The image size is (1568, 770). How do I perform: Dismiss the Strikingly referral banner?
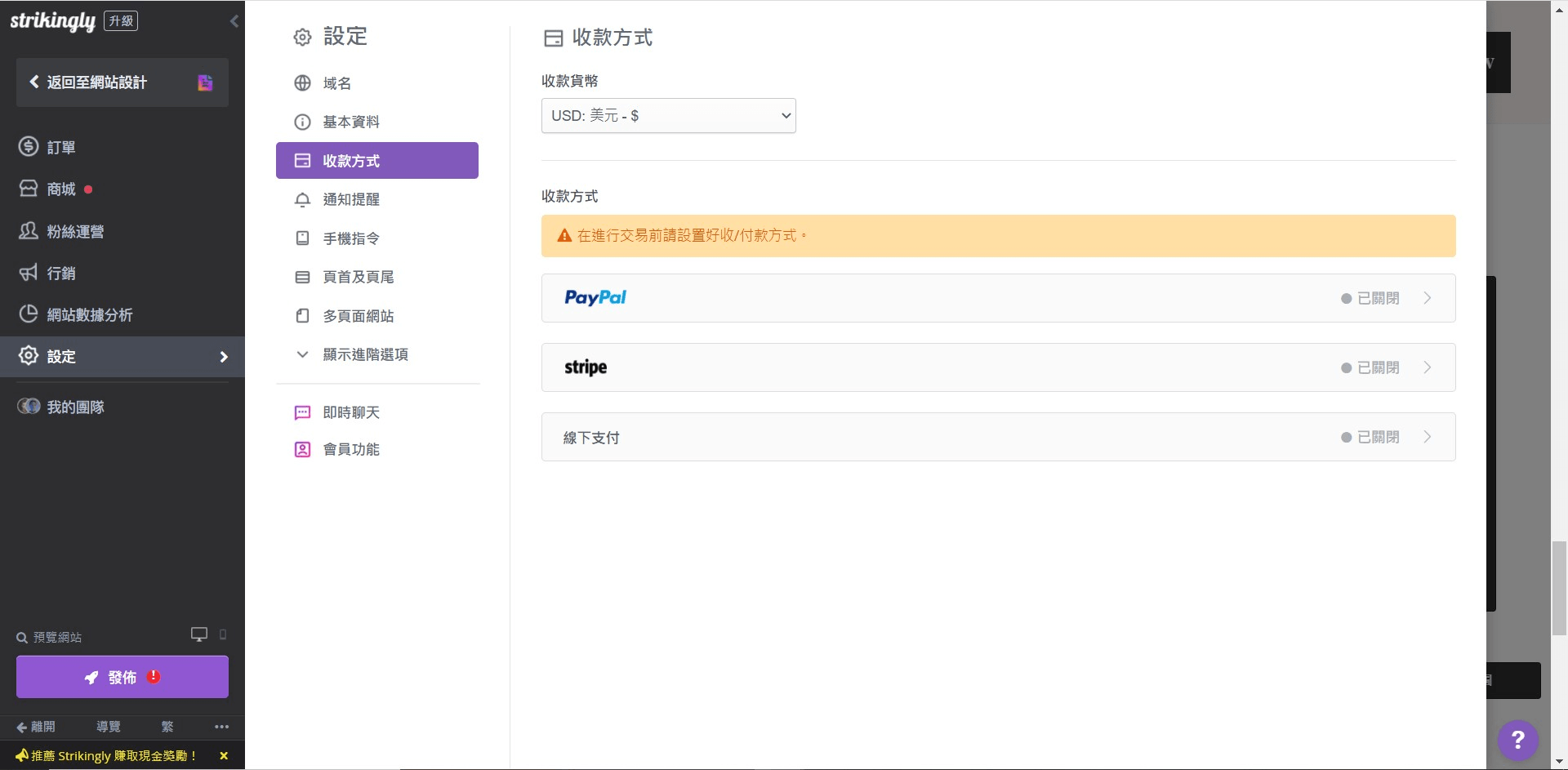pos(223,755)
